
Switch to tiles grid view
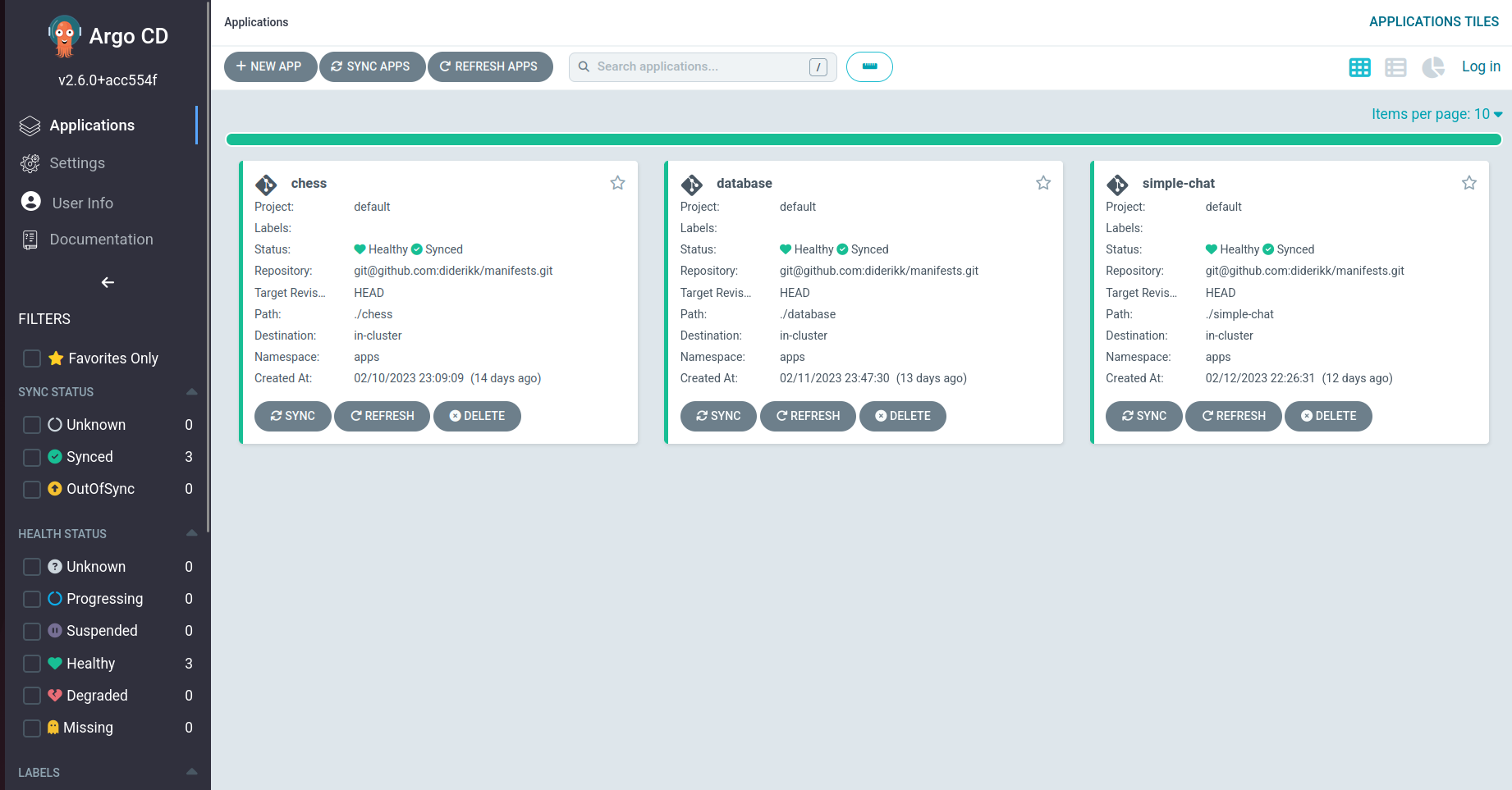pos(1359,67)
